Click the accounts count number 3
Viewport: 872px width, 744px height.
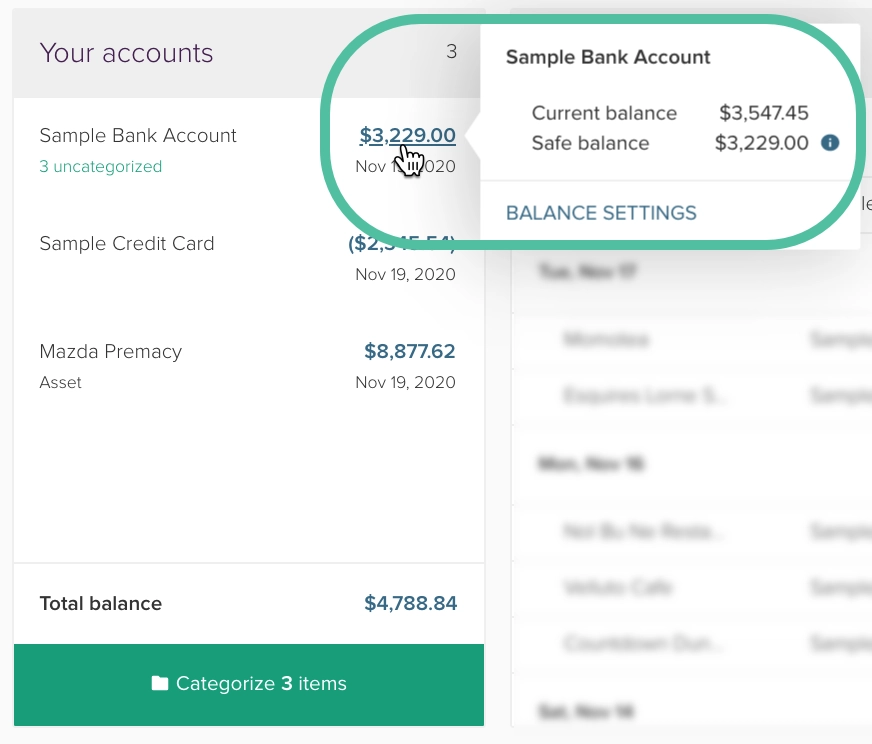coord(451,51)
